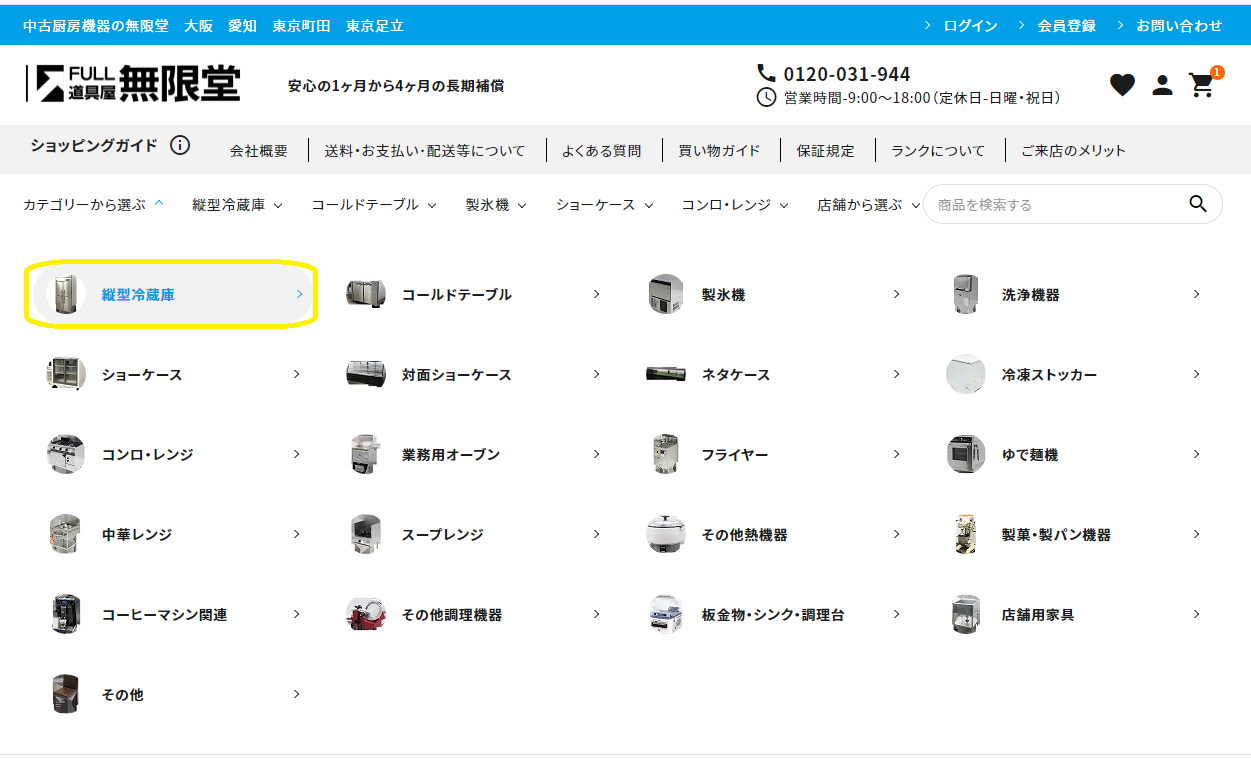Open the shopping cart icon
Image resolution: width=1251 pixels, height=759 pixels.
[x=1201, y=86]
